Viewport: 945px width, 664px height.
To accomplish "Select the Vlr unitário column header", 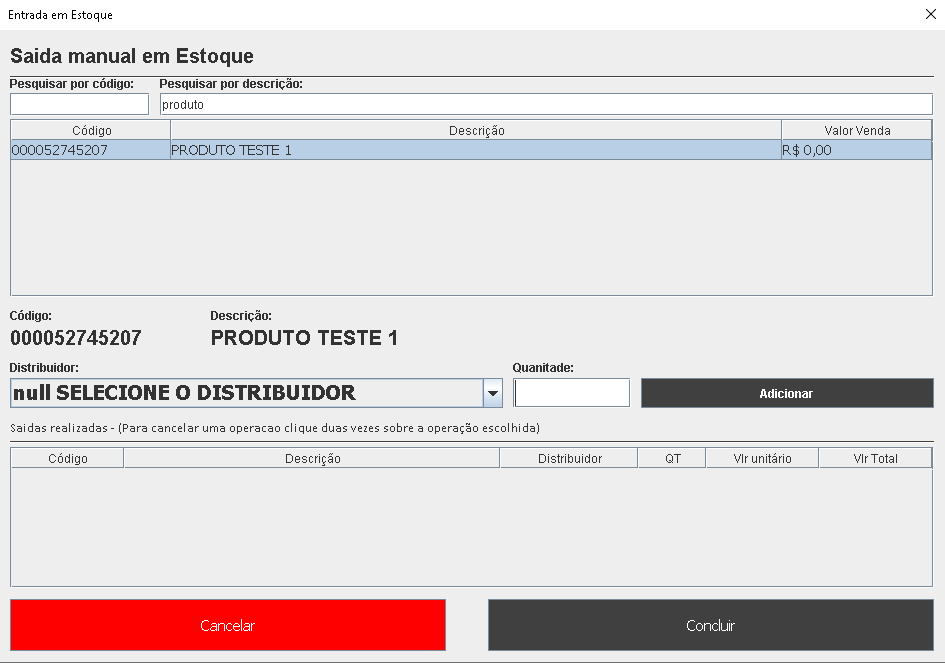I will pyautogui.click(x=762, y=459).
